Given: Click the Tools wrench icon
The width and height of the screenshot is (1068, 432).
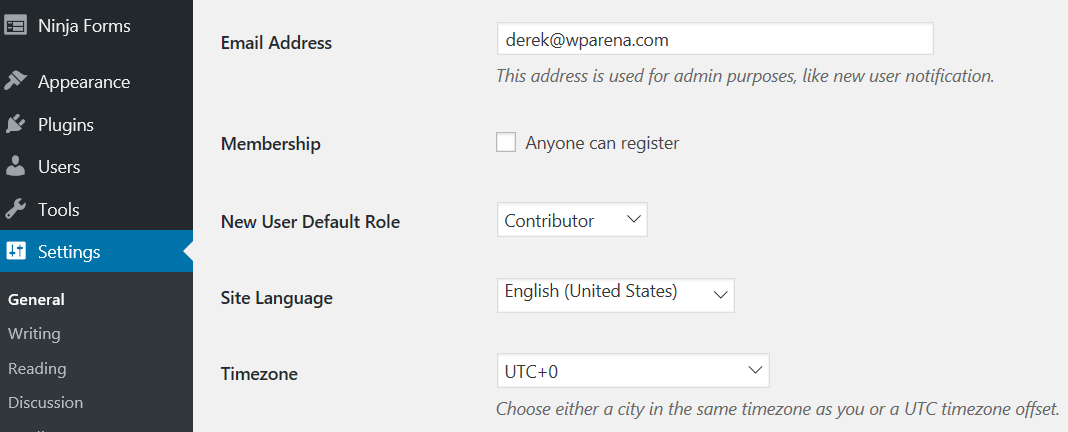Looking at the screenshot, I should [x=16, y=209].
